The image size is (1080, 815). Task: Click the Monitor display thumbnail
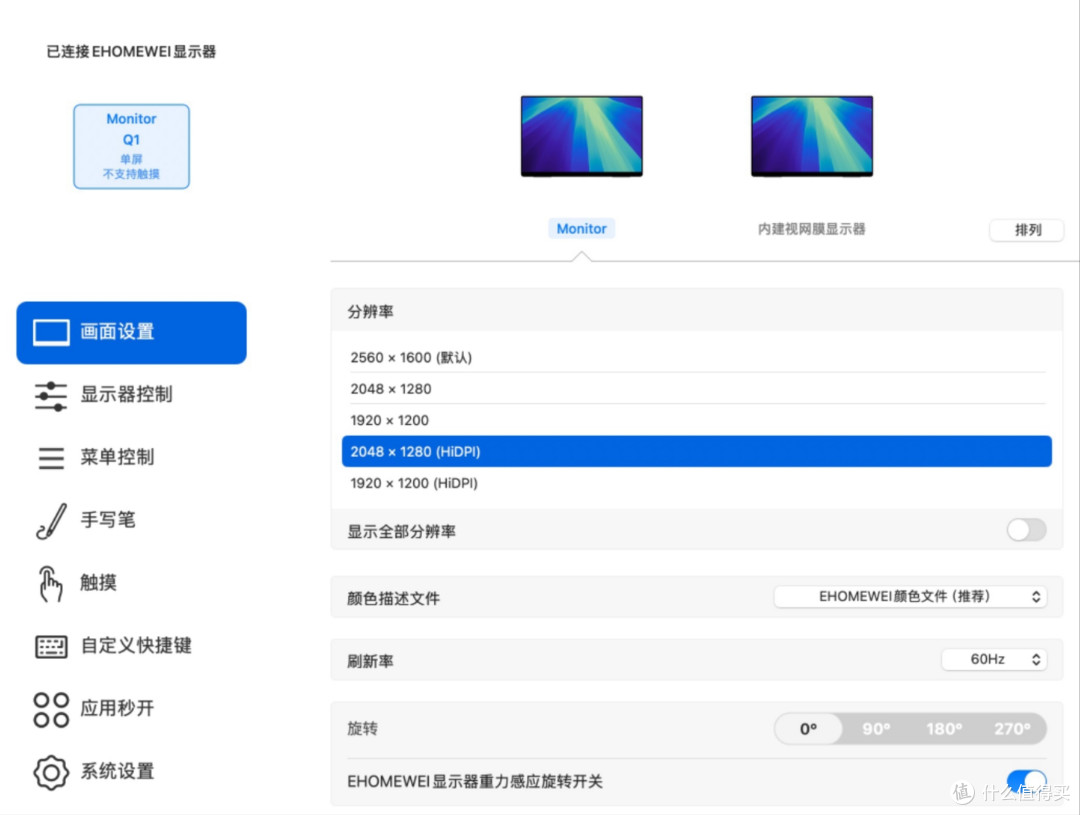tap(581, 136)
